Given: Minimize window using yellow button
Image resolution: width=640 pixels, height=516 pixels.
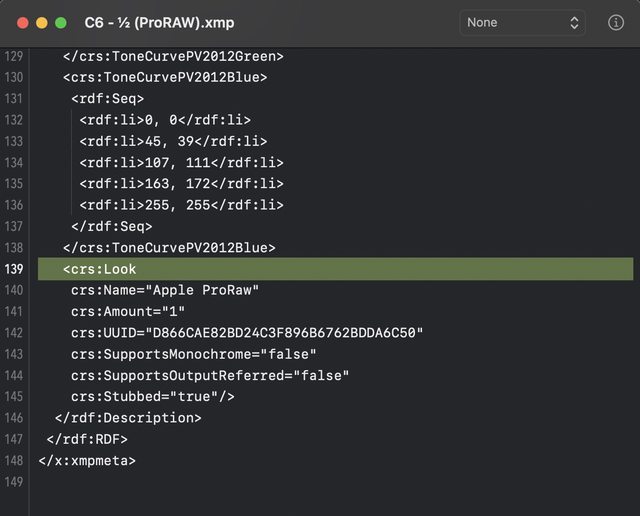Looking at the screenshot, I should click(x=41, y=22).
